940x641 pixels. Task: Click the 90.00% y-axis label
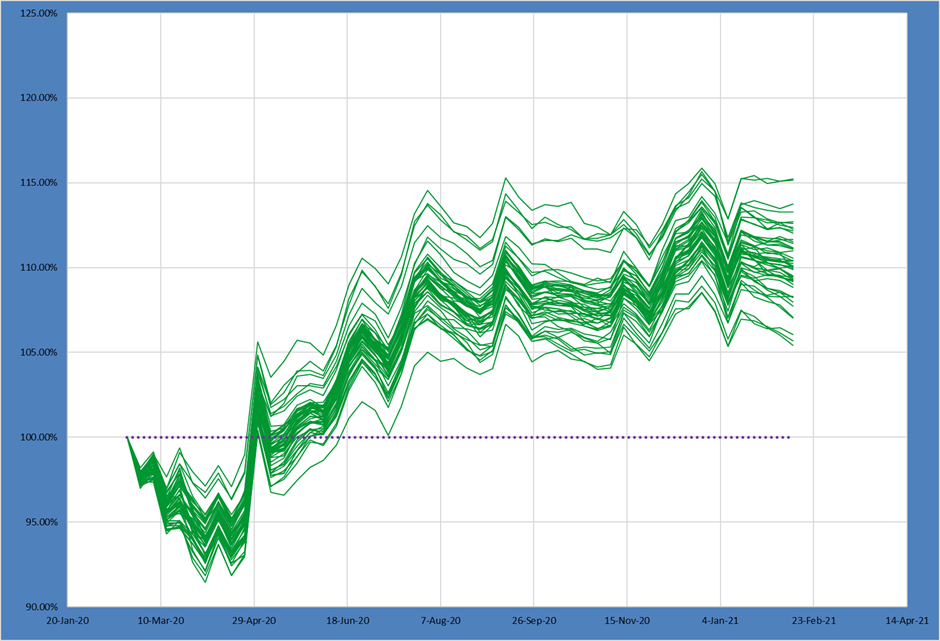point(41,607)
